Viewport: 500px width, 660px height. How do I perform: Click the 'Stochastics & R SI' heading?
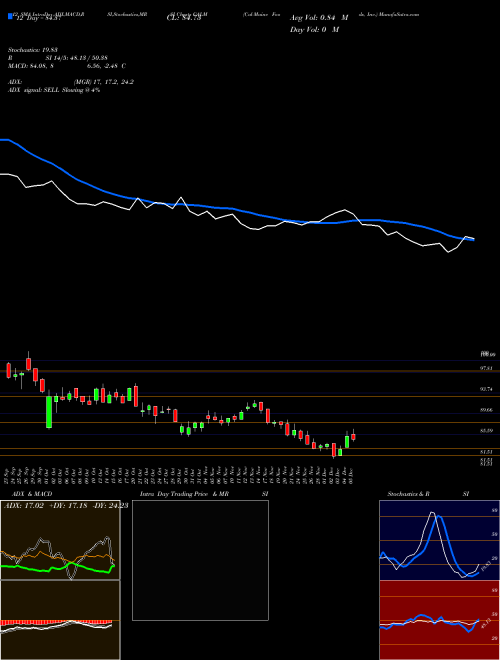point(428,494)
